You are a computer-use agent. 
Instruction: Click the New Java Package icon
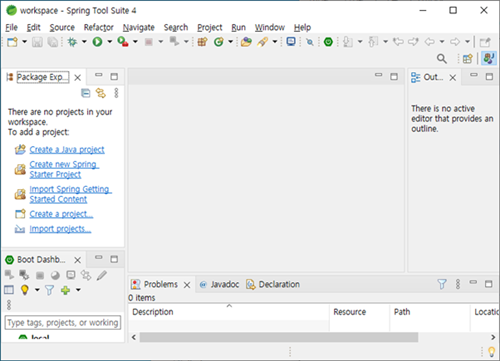[203, 42]
